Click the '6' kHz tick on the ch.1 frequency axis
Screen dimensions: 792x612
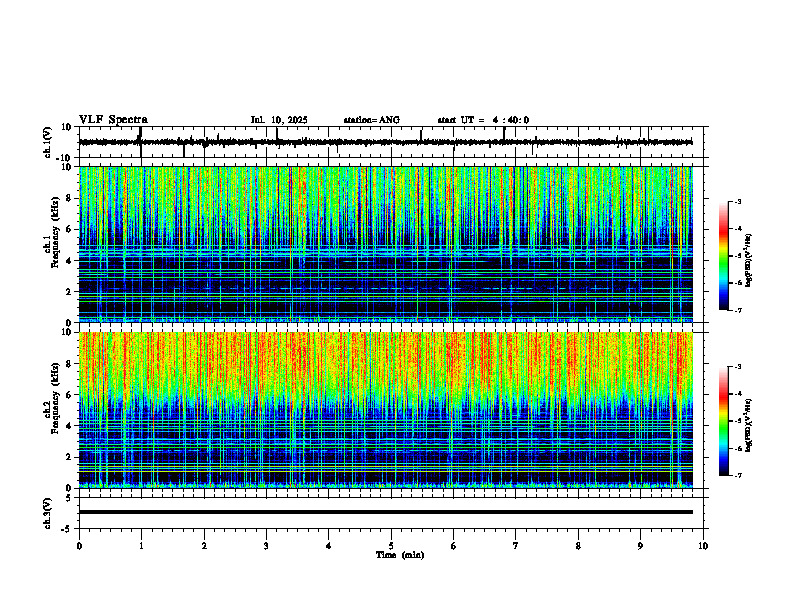tap(70, 229)
